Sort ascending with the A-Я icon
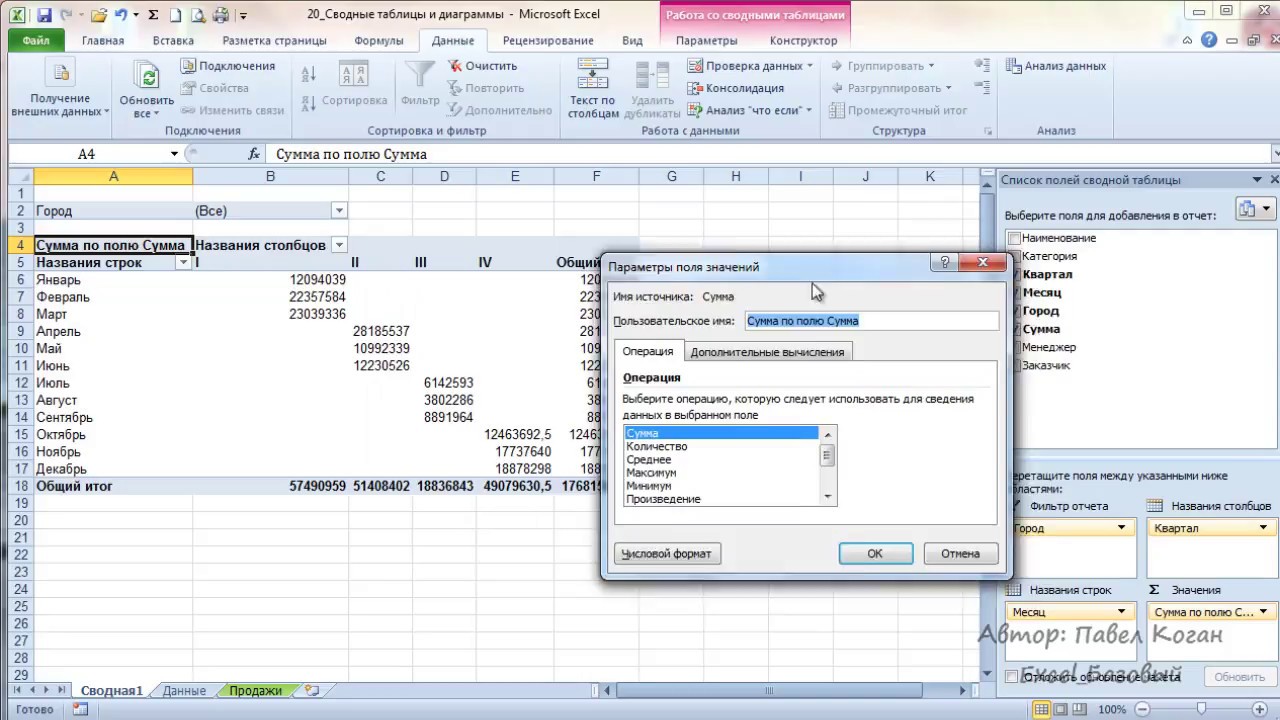 308,75
